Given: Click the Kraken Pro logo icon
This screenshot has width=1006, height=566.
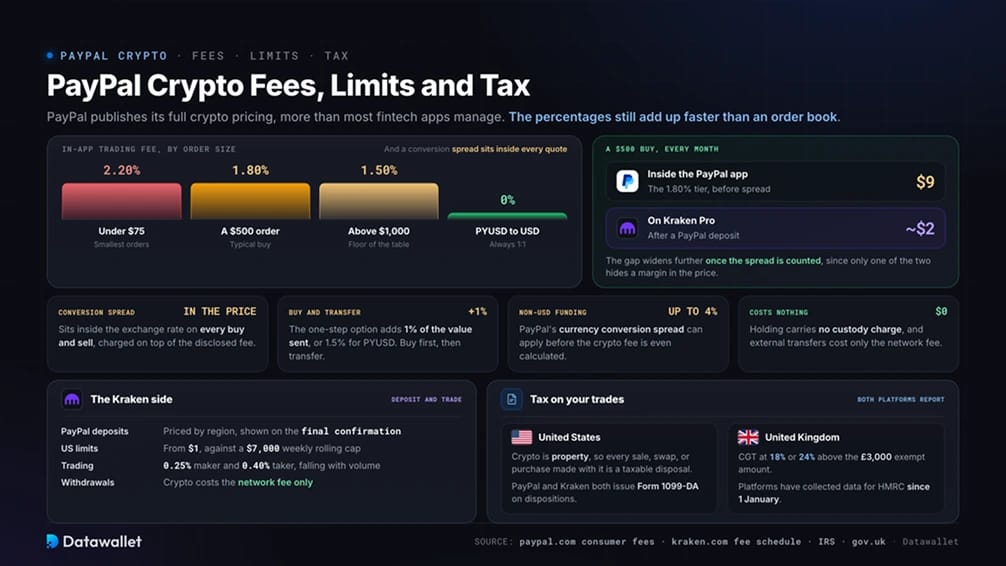Looking at the screenshot, I should [x=627, y=228].
